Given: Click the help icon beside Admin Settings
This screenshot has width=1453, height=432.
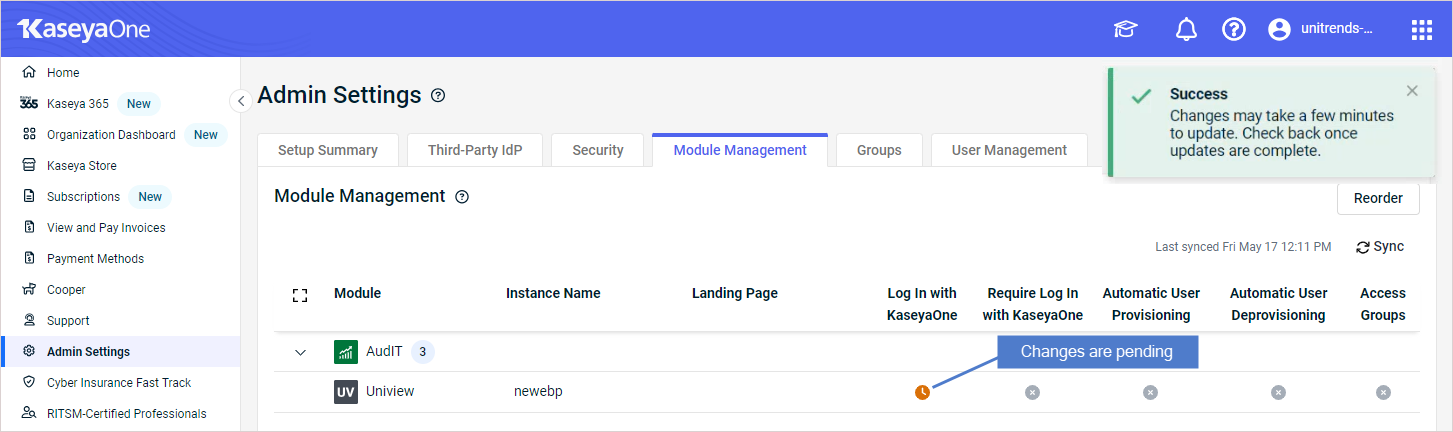Looking at the screenshot, I should (x=438, y=96).
